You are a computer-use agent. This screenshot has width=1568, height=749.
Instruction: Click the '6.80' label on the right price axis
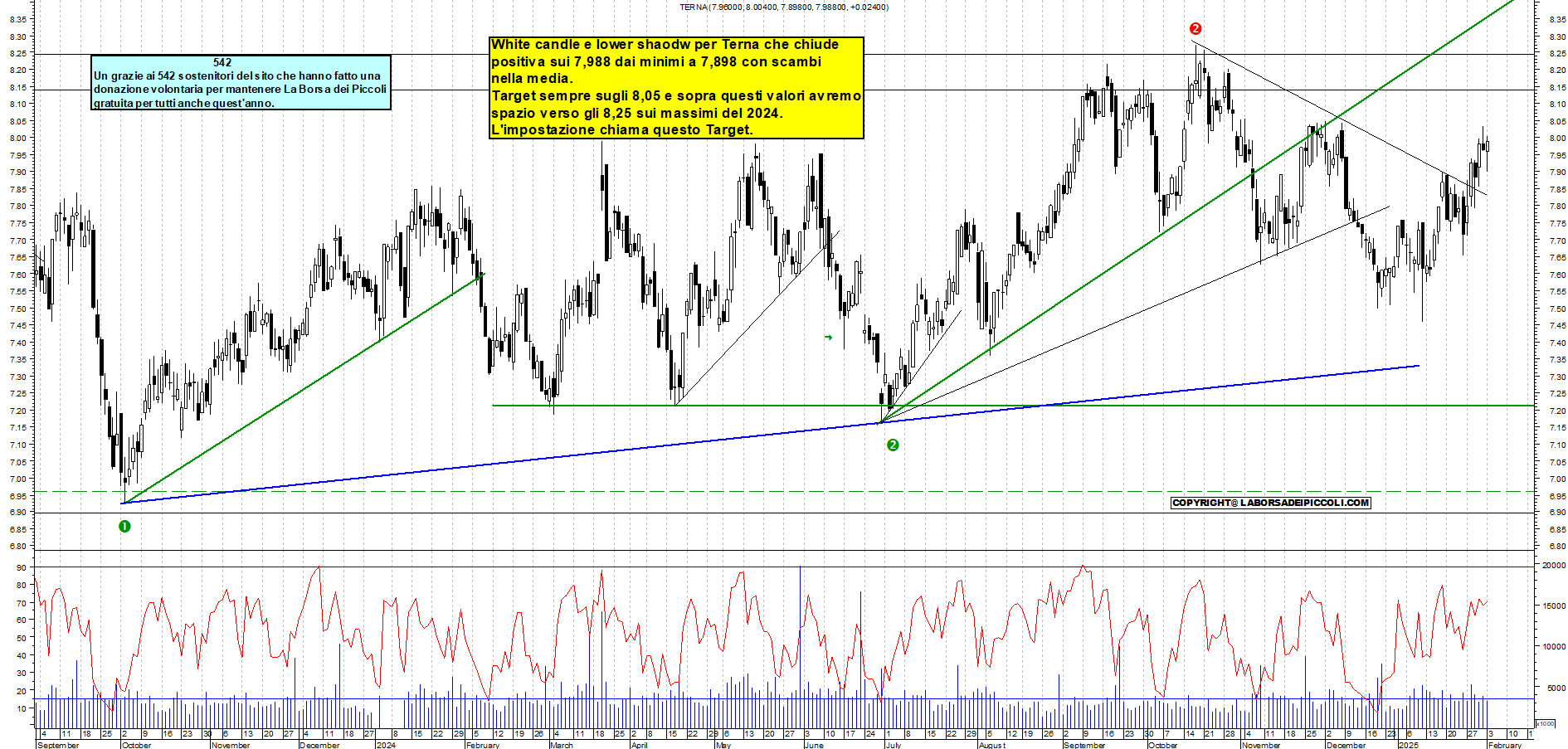pos(1557,547)
